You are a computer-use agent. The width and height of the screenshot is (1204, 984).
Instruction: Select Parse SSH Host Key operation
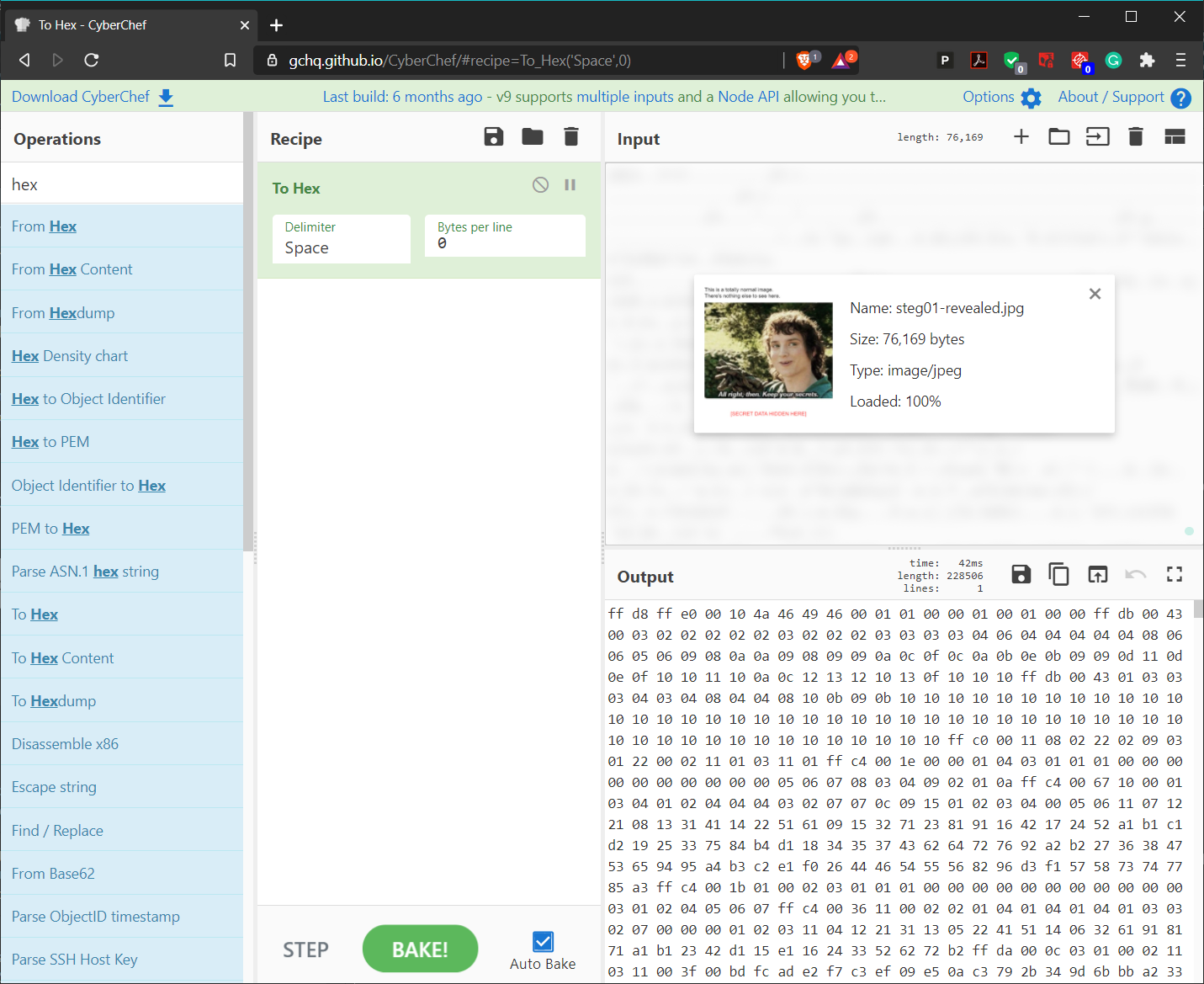(x=122, y=960)
